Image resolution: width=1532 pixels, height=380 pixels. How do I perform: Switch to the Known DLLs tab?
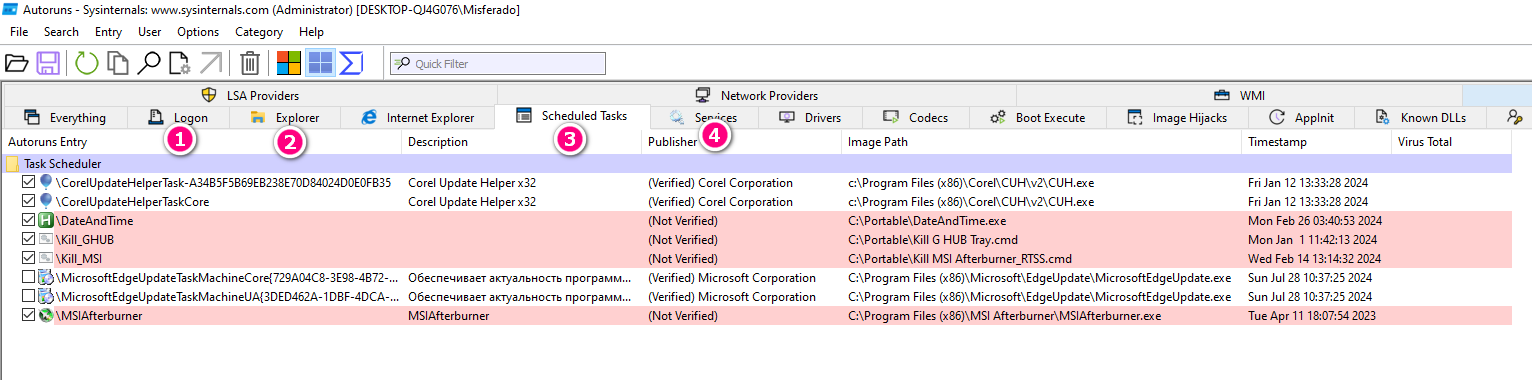click(x=1421, y=118)
